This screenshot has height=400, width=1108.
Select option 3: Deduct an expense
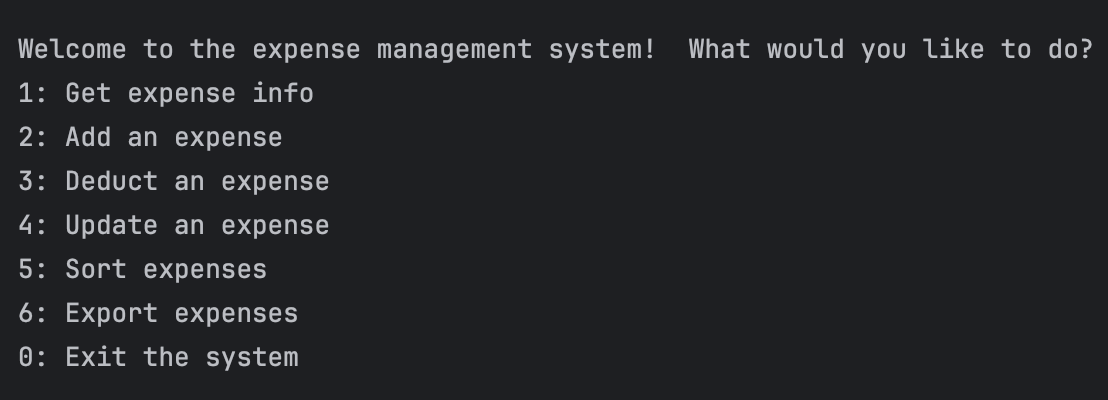pos(174,181)
